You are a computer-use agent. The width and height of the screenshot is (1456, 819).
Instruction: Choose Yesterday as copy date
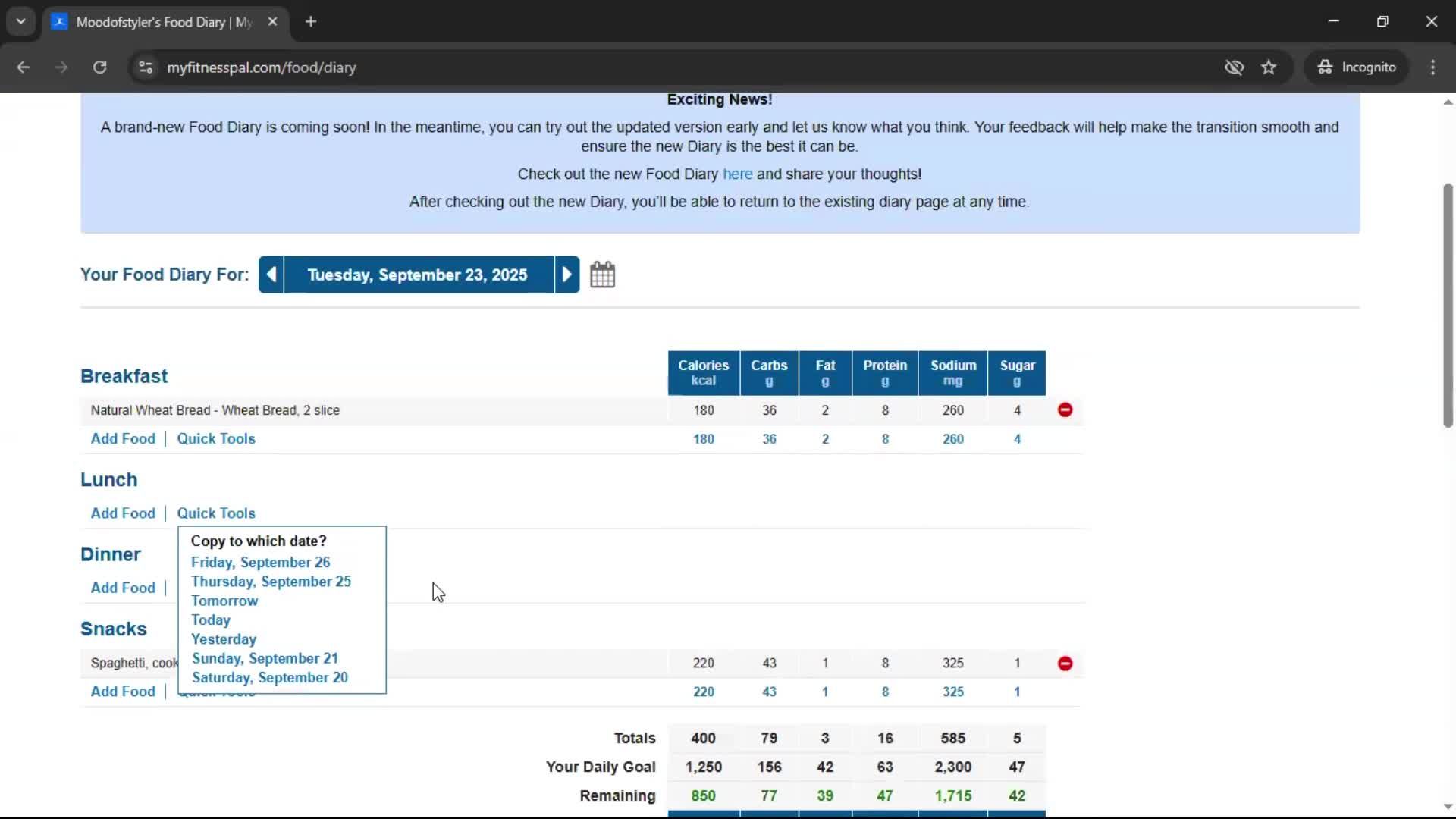pyautogui.click(x=224, y=639)
